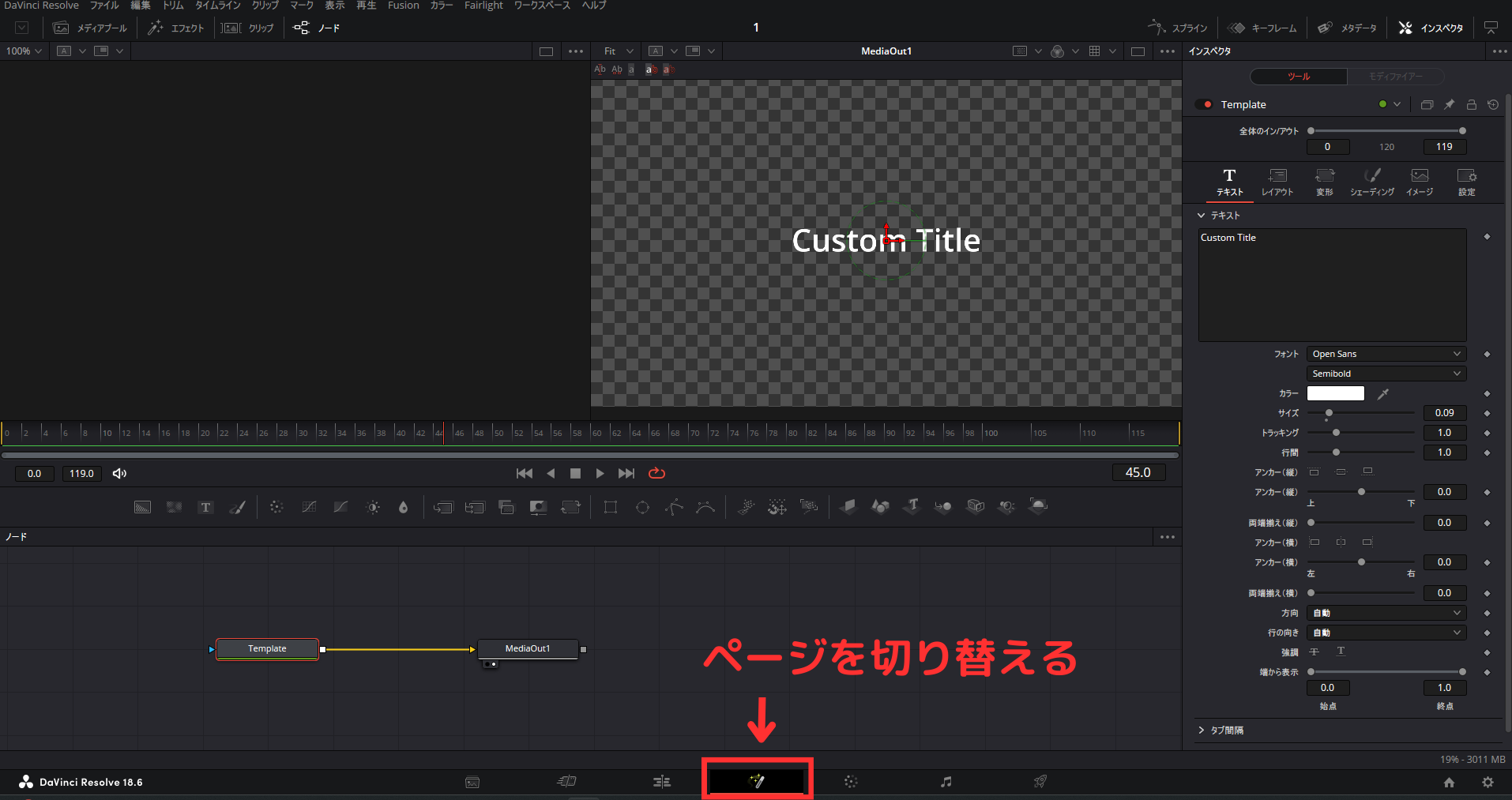Open the Media page icon
The image size is (1512, 800).
click(x=472, y=782)
